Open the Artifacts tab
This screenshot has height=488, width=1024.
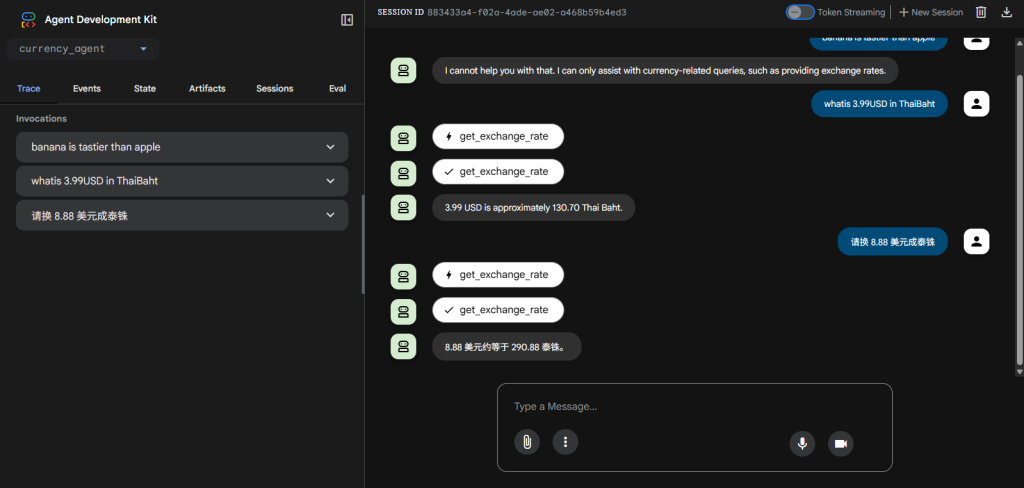tap(207, 88)
